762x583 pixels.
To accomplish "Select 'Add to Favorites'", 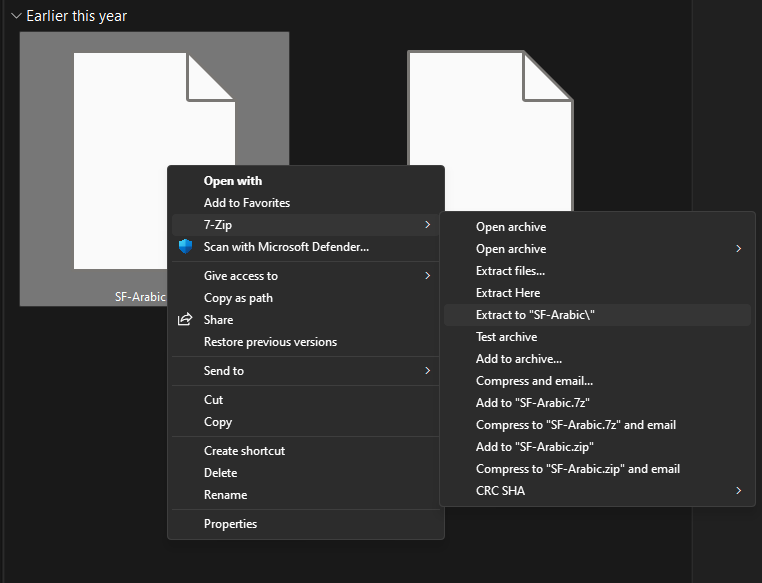I will [306, 203].
